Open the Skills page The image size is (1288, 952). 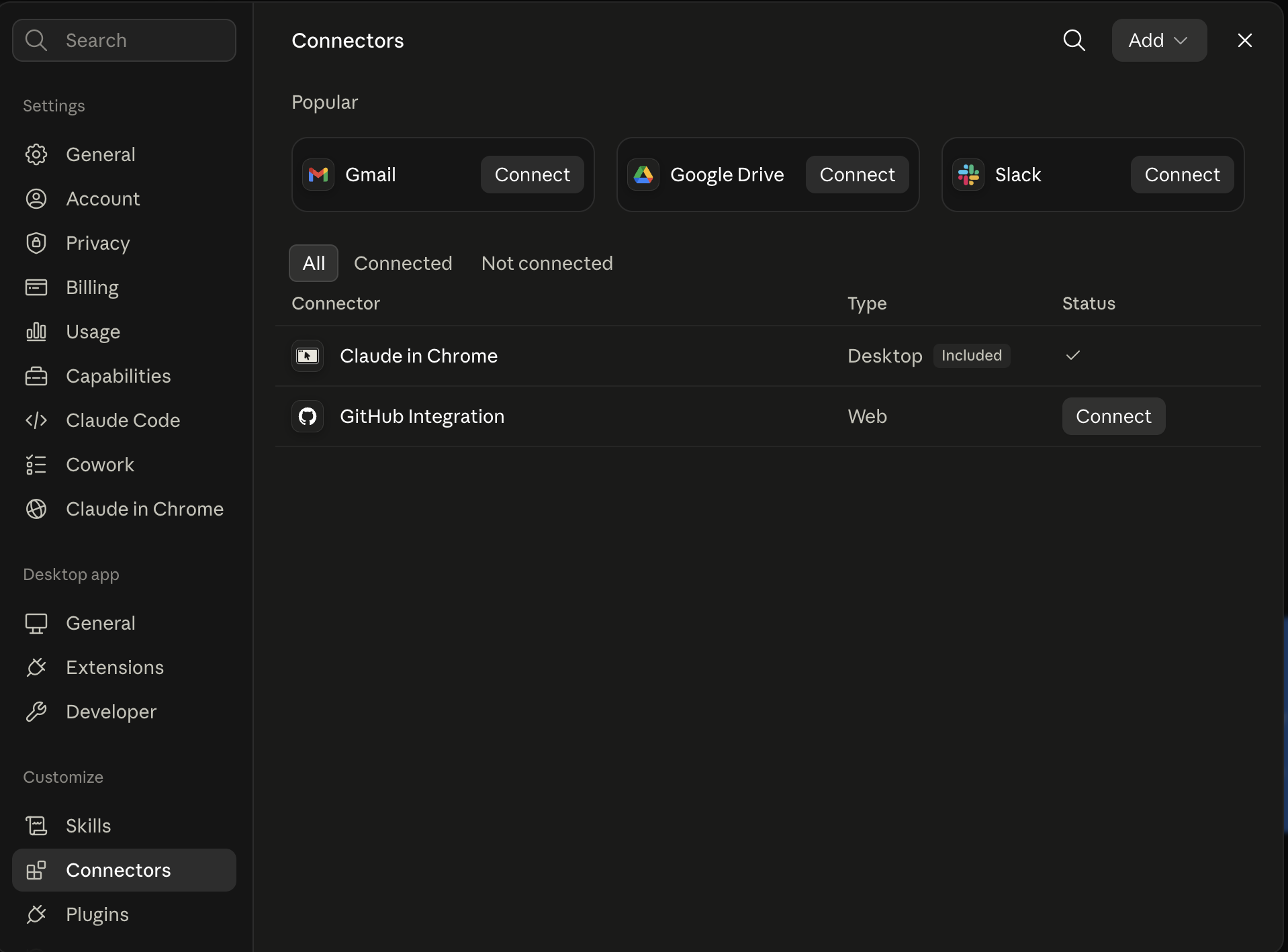point(124,826)
